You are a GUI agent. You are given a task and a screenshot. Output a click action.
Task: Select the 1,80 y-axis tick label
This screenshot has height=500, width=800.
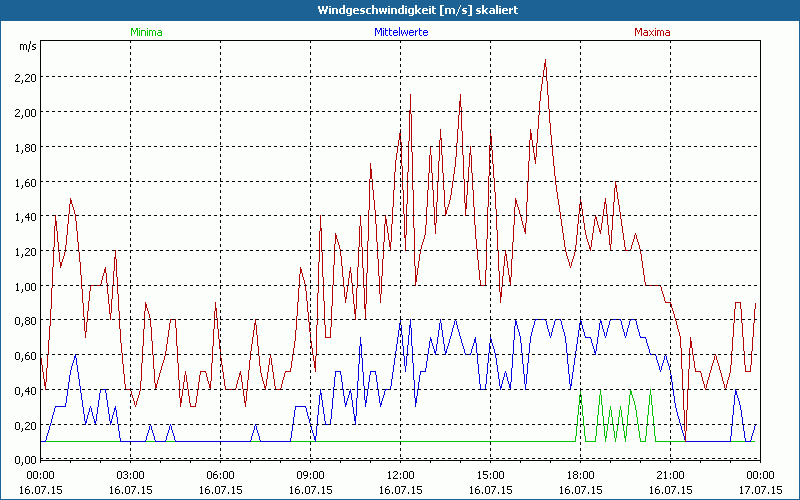coord(26,147)
